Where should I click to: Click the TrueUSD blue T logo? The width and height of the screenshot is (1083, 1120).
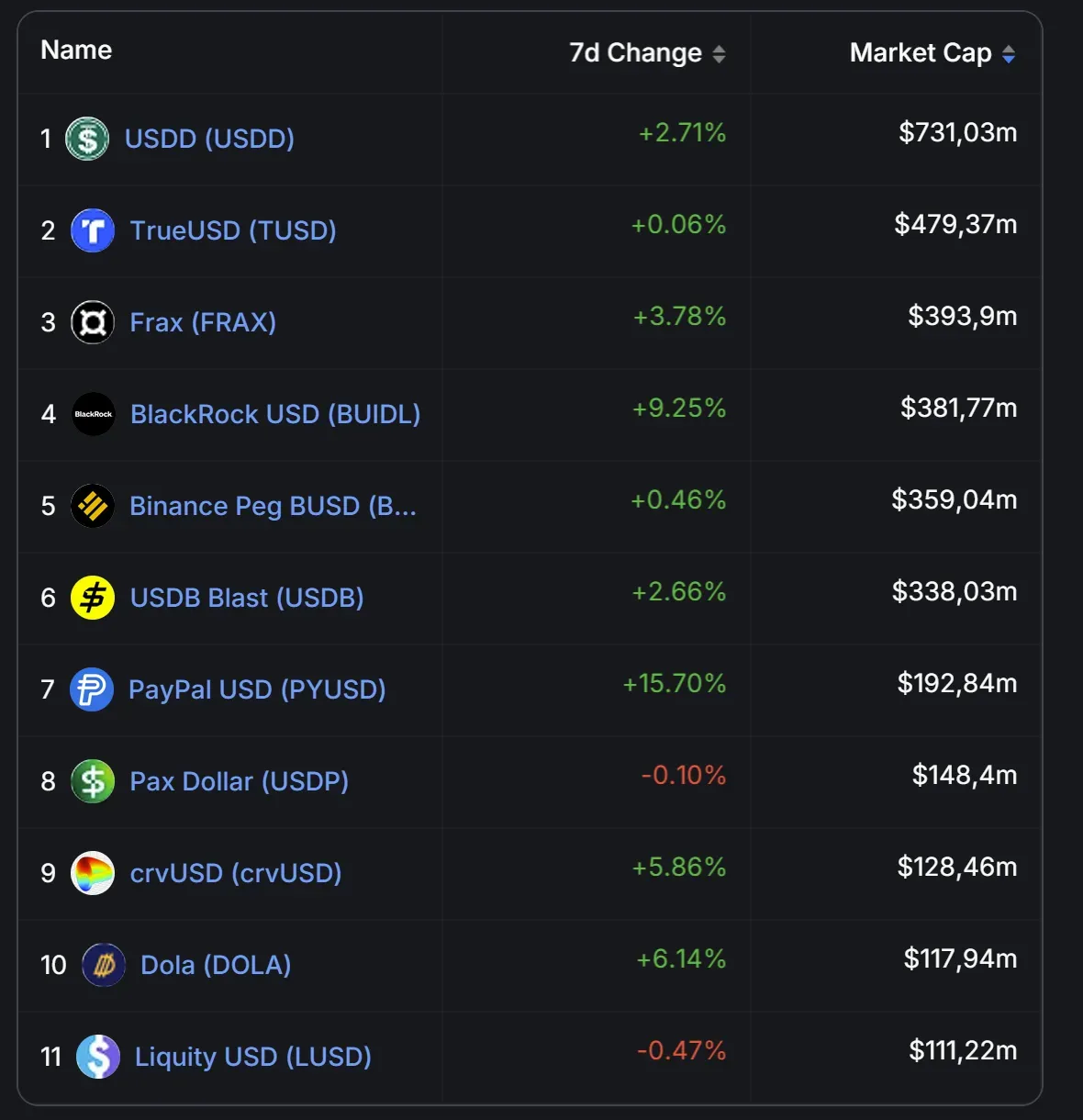pyautogui.click(x=93, y=230)
